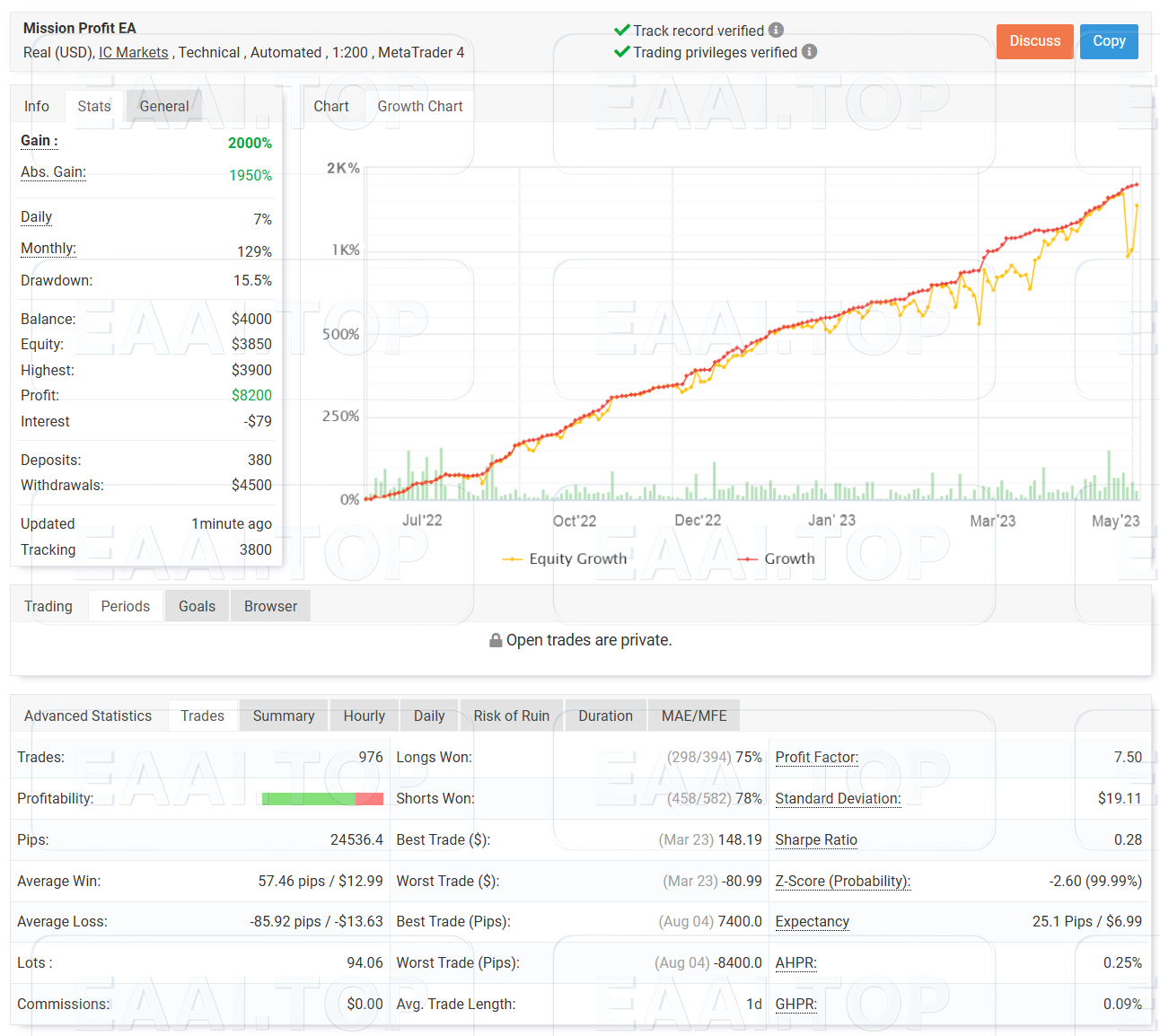
Task: Select the Risk of Ruin tab
Action: coord(512,716)
